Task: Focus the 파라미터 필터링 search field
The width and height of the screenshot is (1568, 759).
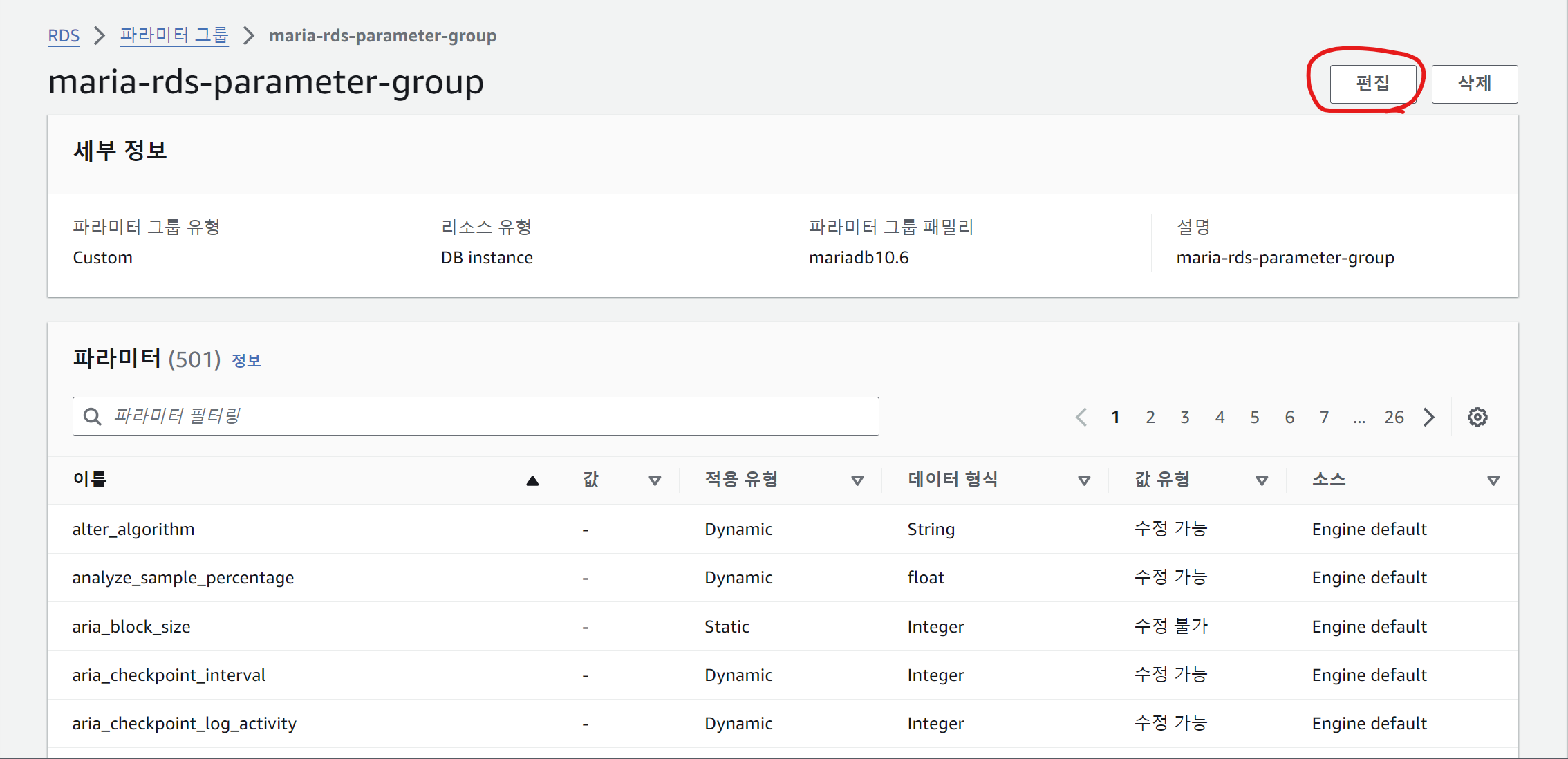Action: (x=484, y=416)
